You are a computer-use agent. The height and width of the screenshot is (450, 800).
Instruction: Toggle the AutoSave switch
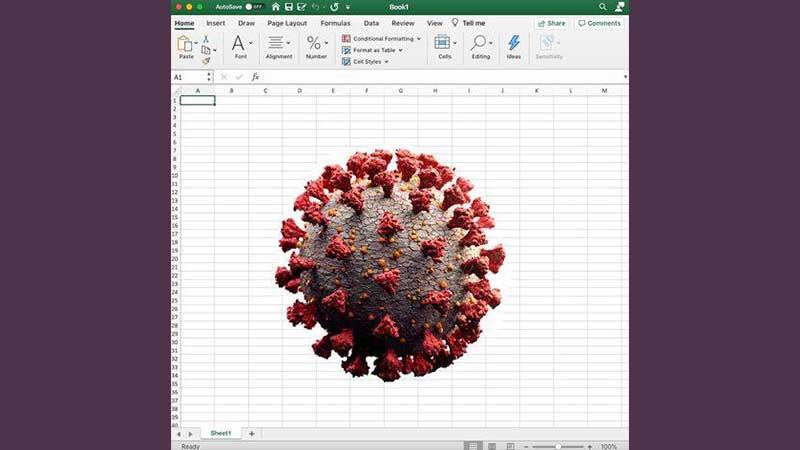[x=253, y=7]
